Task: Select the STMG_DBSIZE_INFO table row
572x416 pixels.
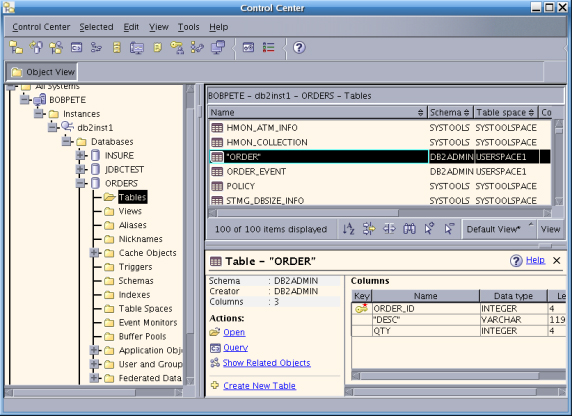Action: pyautogui.click(x=379, y=200)
